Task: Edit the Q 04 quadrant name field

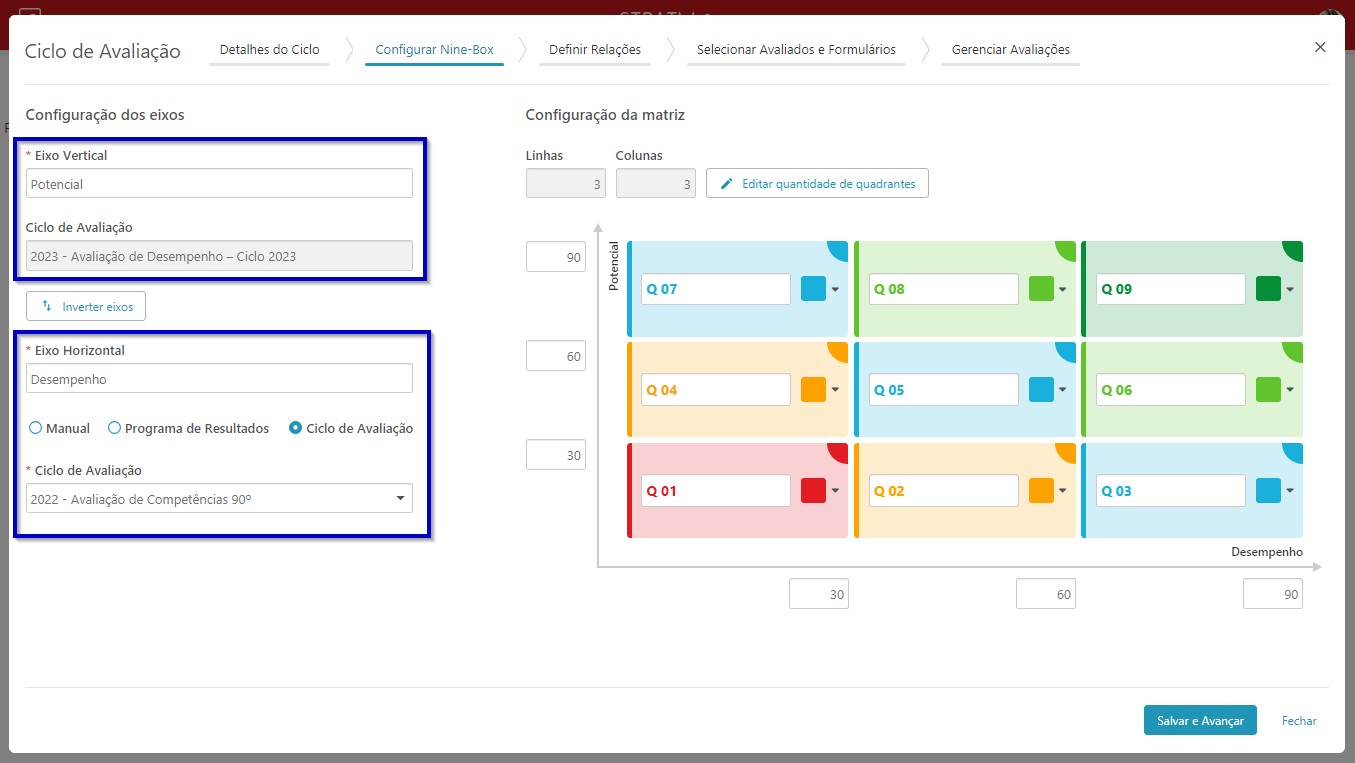Action: [x=716, y=390]
